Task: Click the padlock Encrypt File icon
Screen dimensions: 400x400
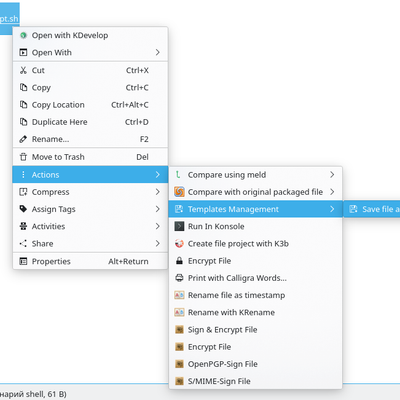Action: point(179,261)
